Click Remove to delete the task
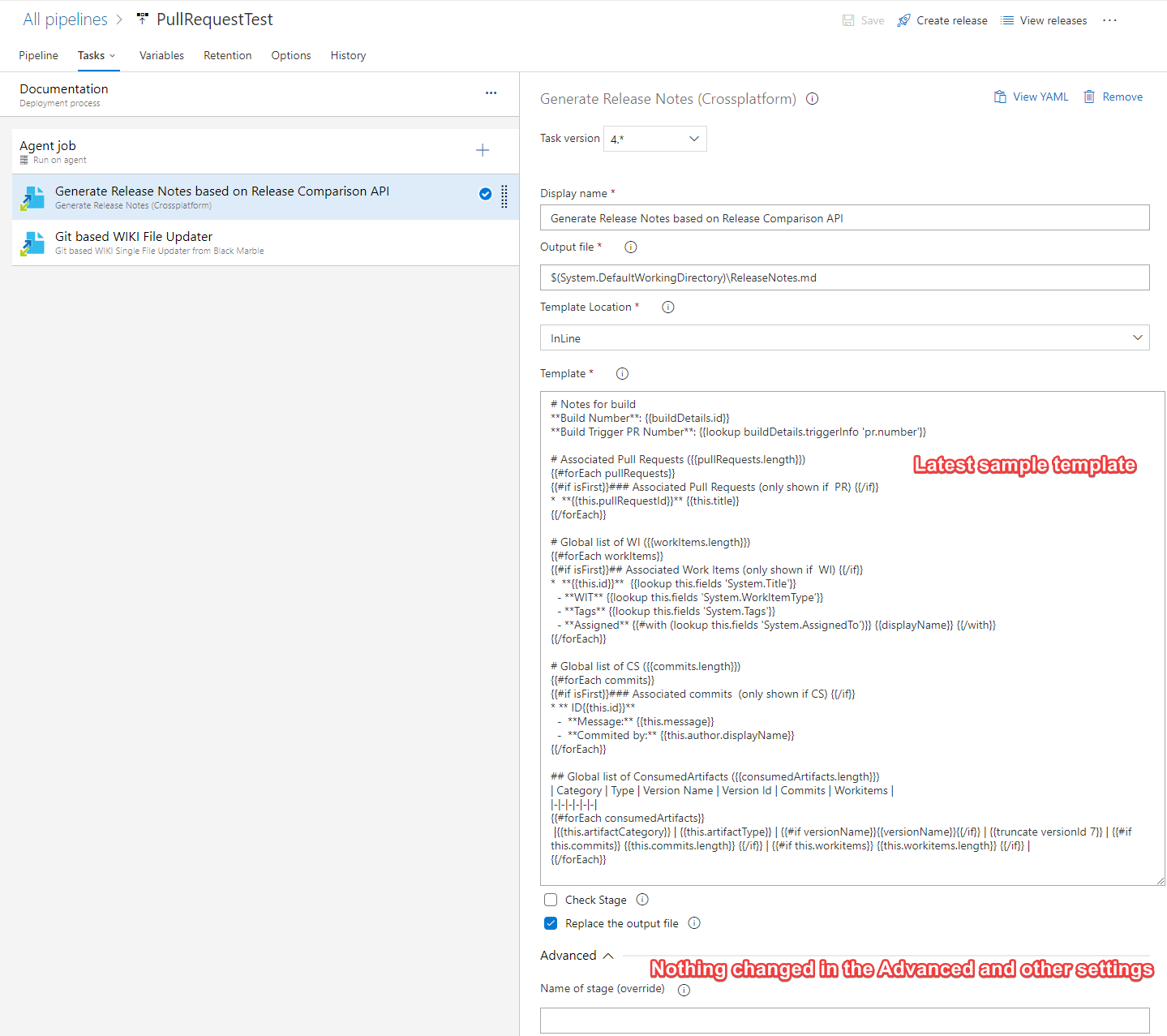 pyautogui.click(x=1113, y=96)
